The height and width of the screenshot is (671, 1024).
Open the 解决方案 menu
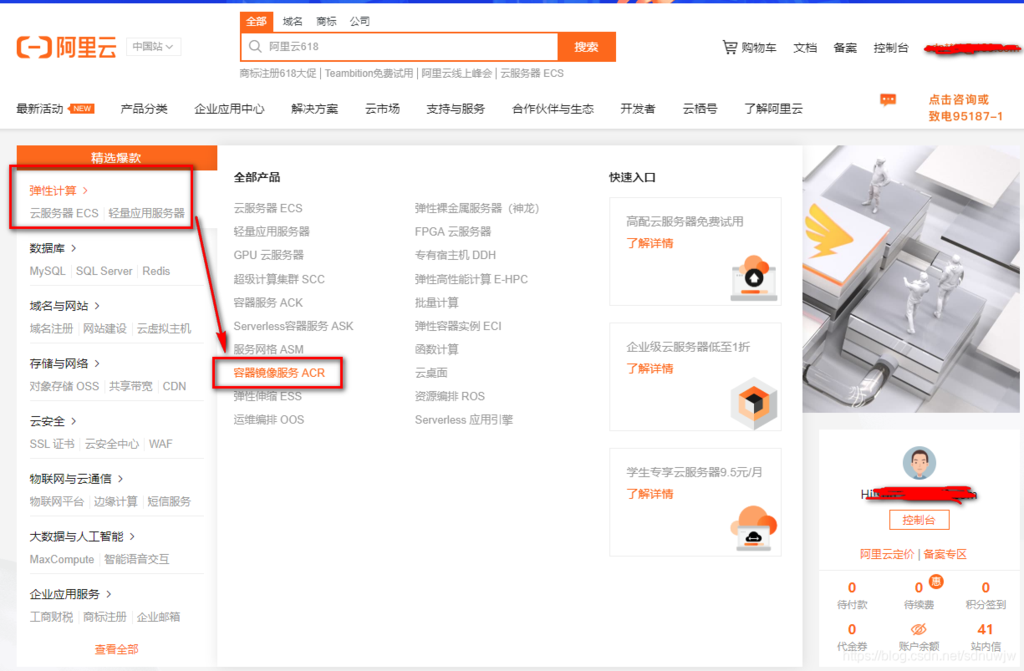[x=315, y=108]
